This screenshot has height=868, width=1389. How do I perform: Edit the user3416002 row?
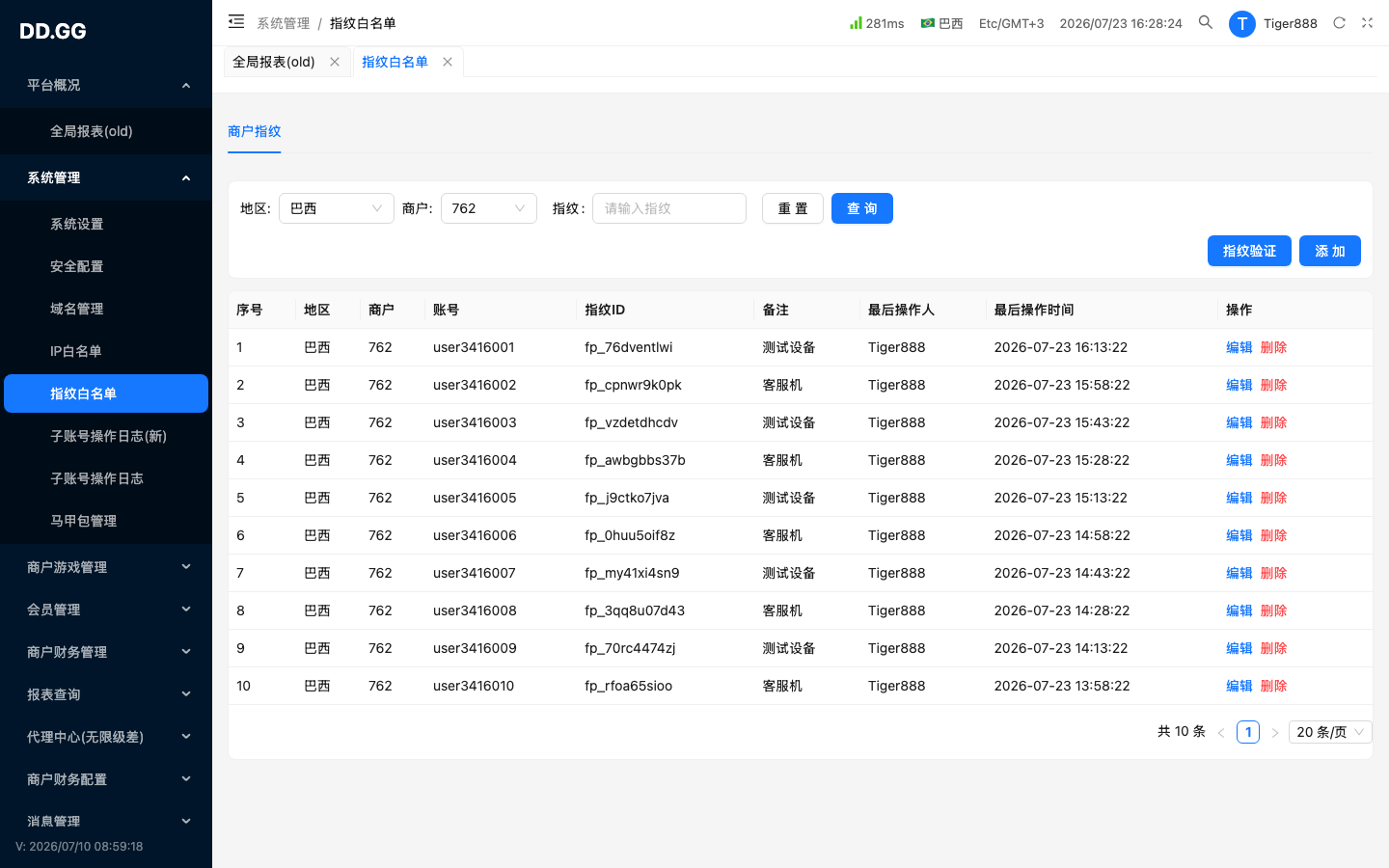(x=1239, y=385)
